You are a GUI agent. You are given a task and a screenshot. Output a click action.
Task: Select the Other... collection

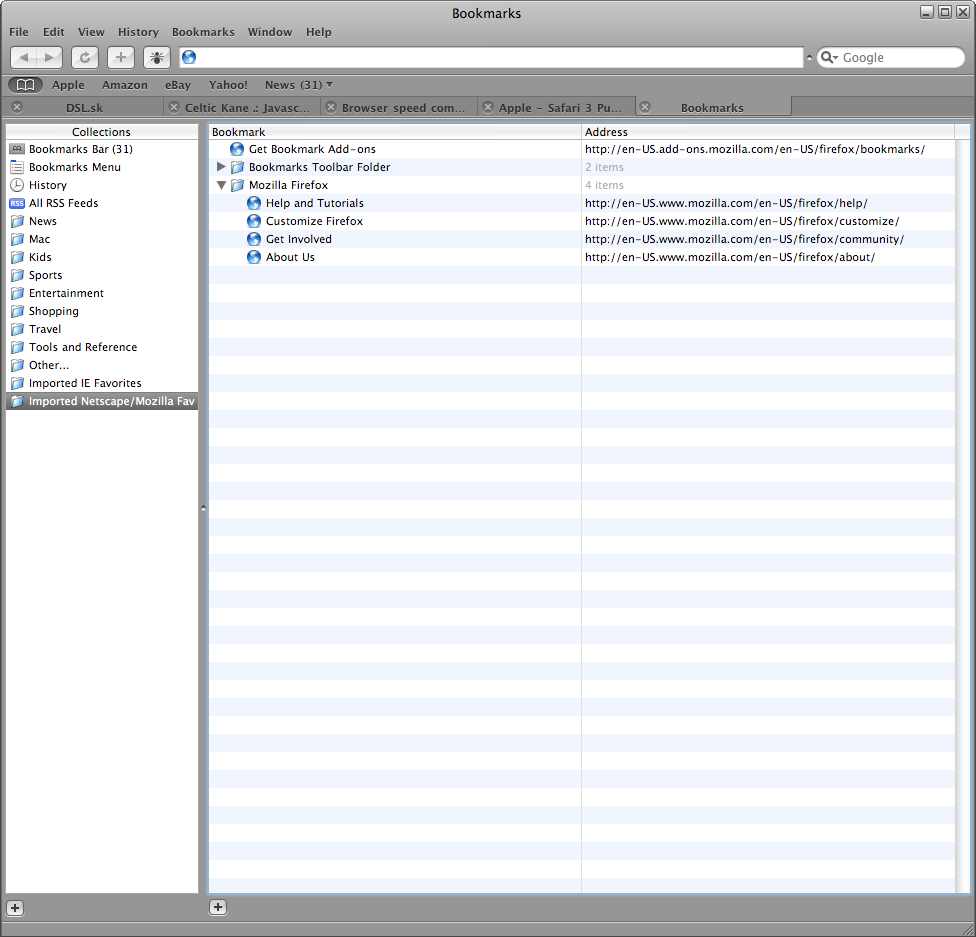(x=102, y=365)
